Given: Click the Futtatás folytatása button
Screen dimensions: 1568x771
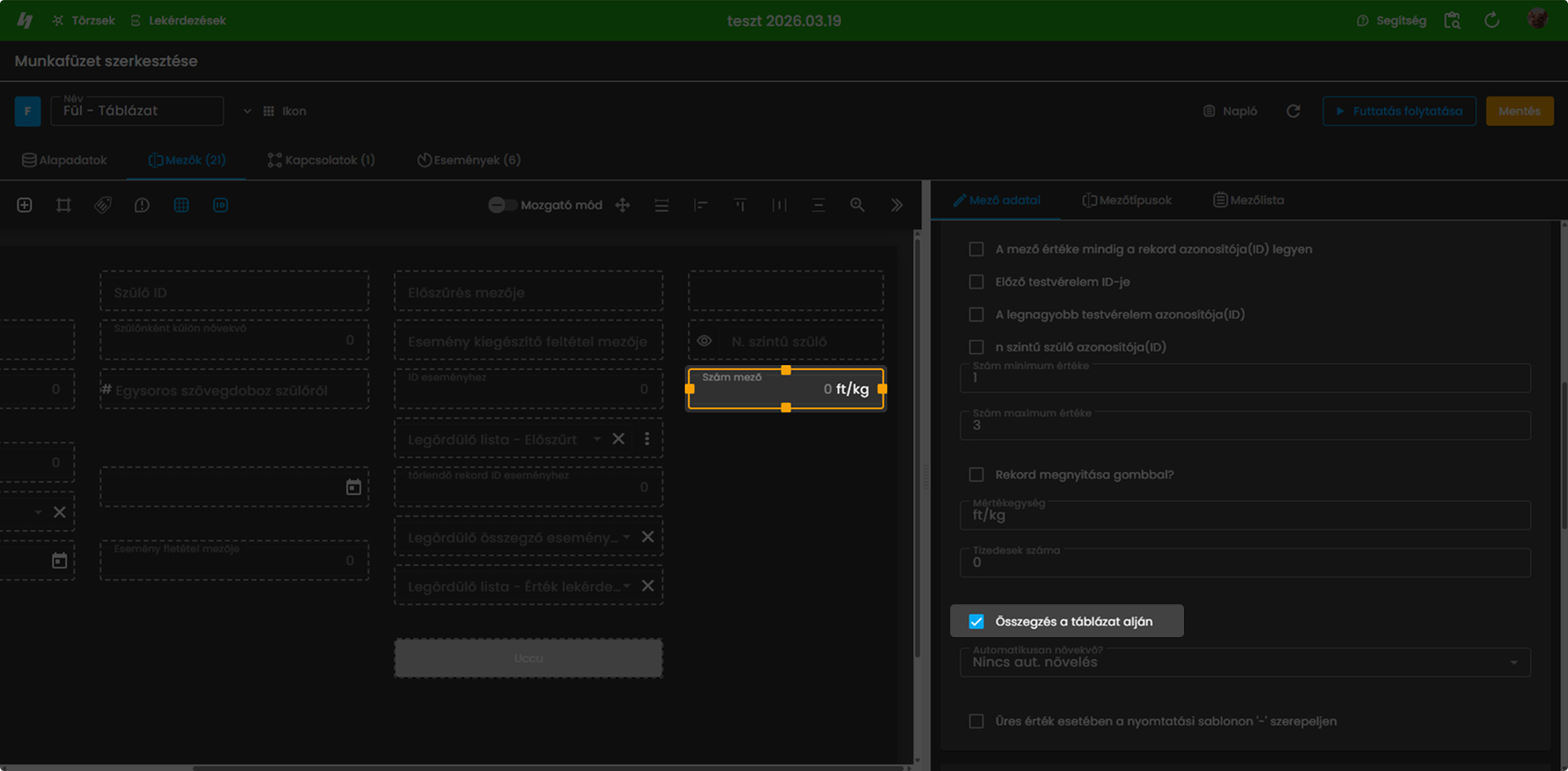Looking at the screenshot, I should (x=1399, y=111).
